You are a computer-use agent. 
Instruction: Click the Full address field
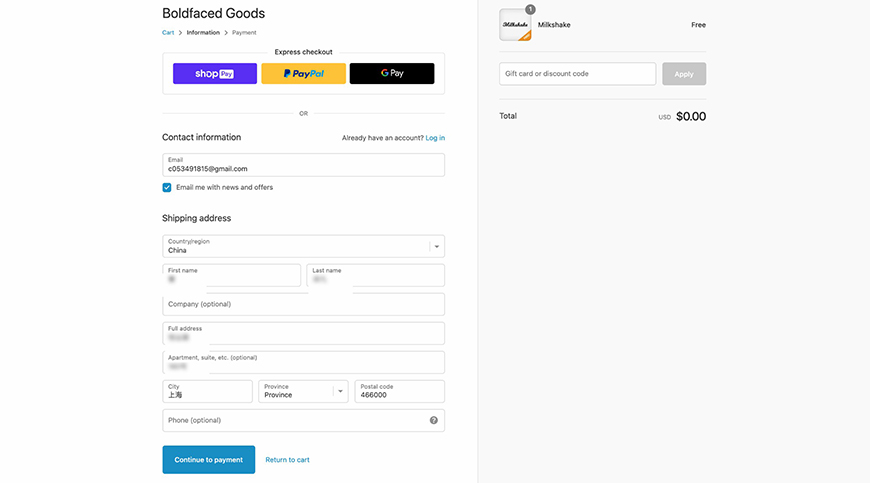[304, 333]
